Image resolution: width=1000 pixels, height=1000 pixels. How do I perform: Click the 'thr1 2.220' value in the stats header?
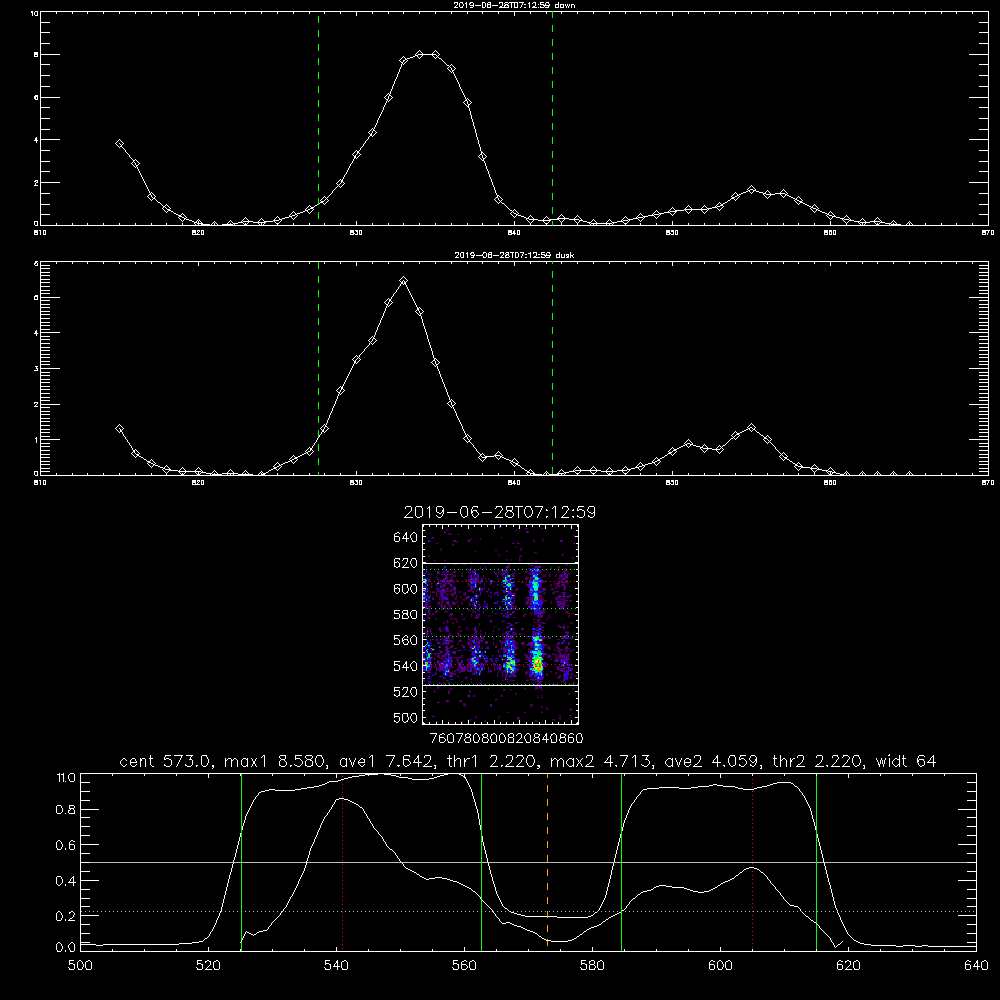(490, 761)
